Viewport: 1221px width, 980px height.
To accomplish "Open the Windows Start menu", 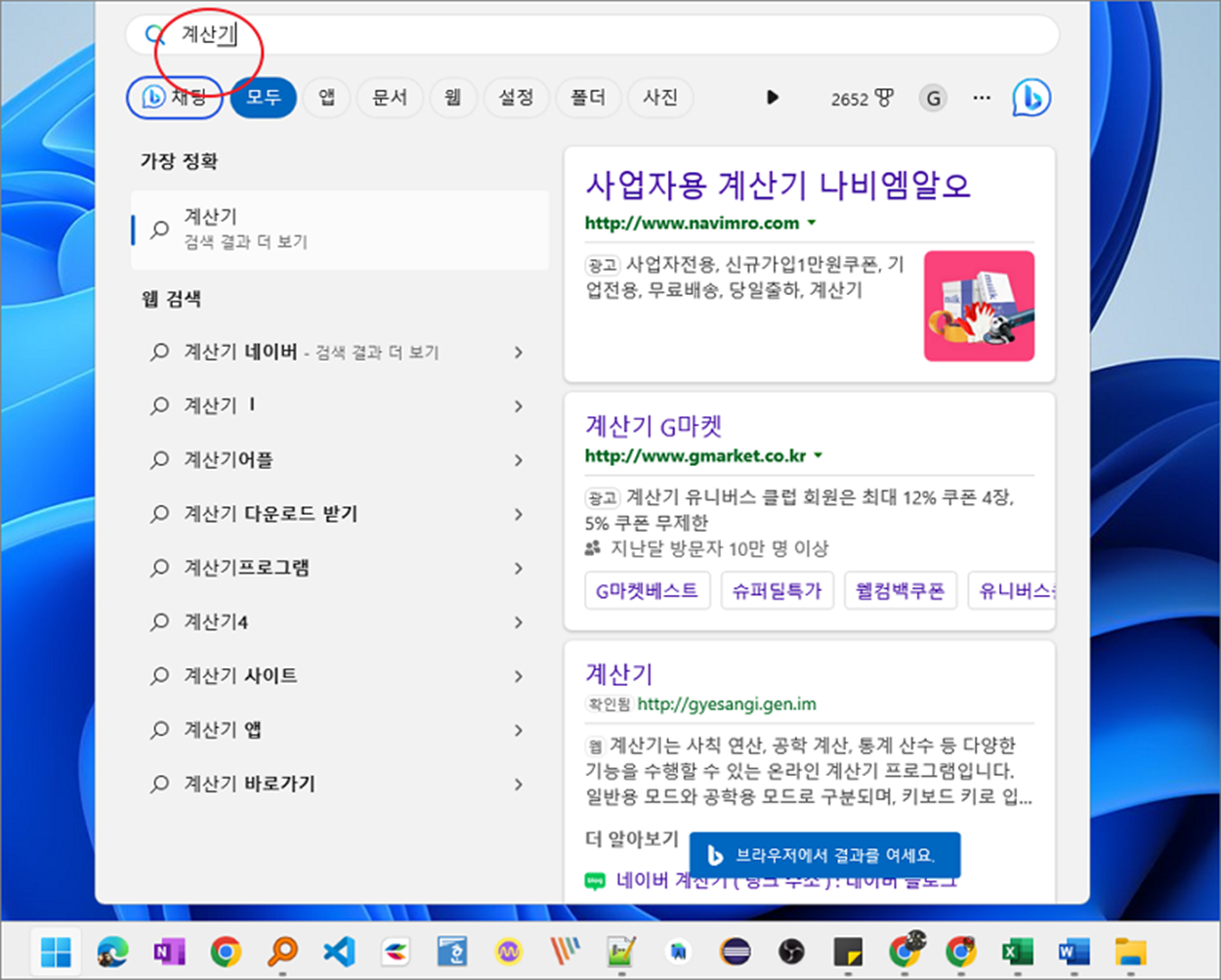I will pos(56,951).
